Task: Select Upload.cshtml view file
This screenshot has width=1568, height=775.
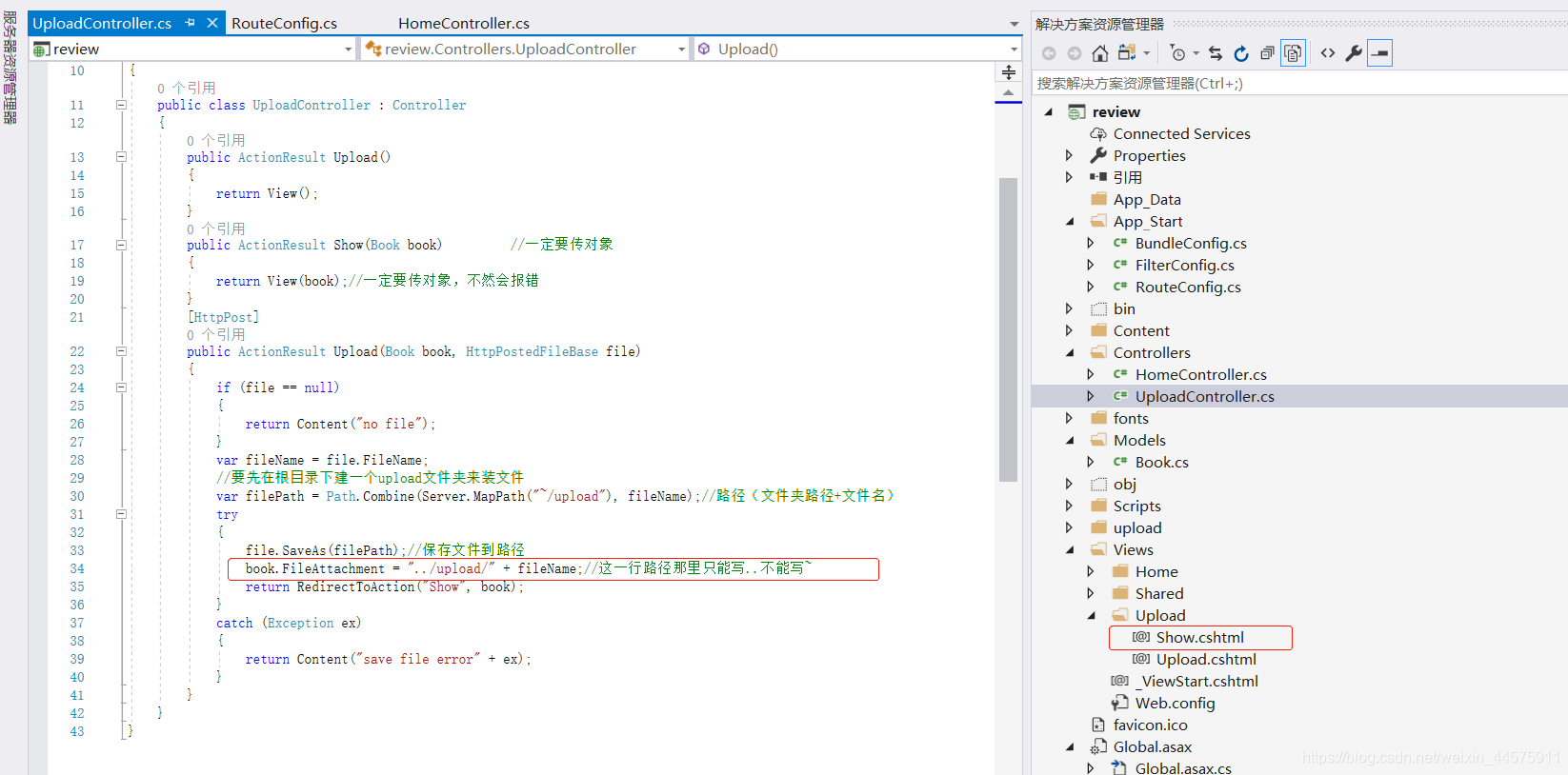Action: (x=1206, y=660)
